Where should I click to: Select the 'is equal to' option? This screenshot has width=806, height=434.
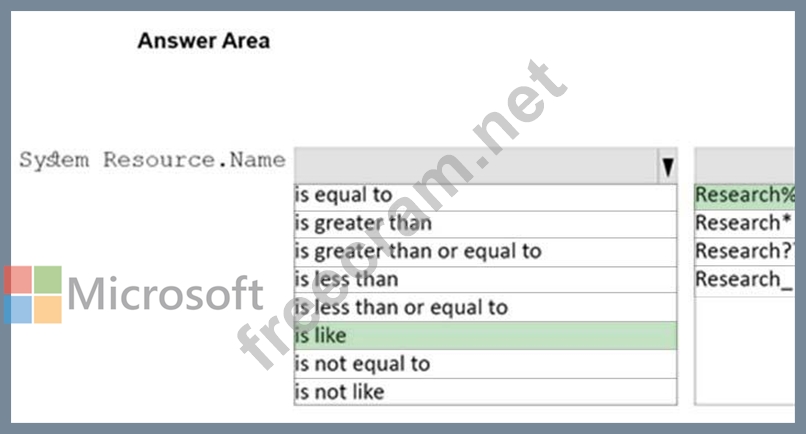click(x=485, y=197)
